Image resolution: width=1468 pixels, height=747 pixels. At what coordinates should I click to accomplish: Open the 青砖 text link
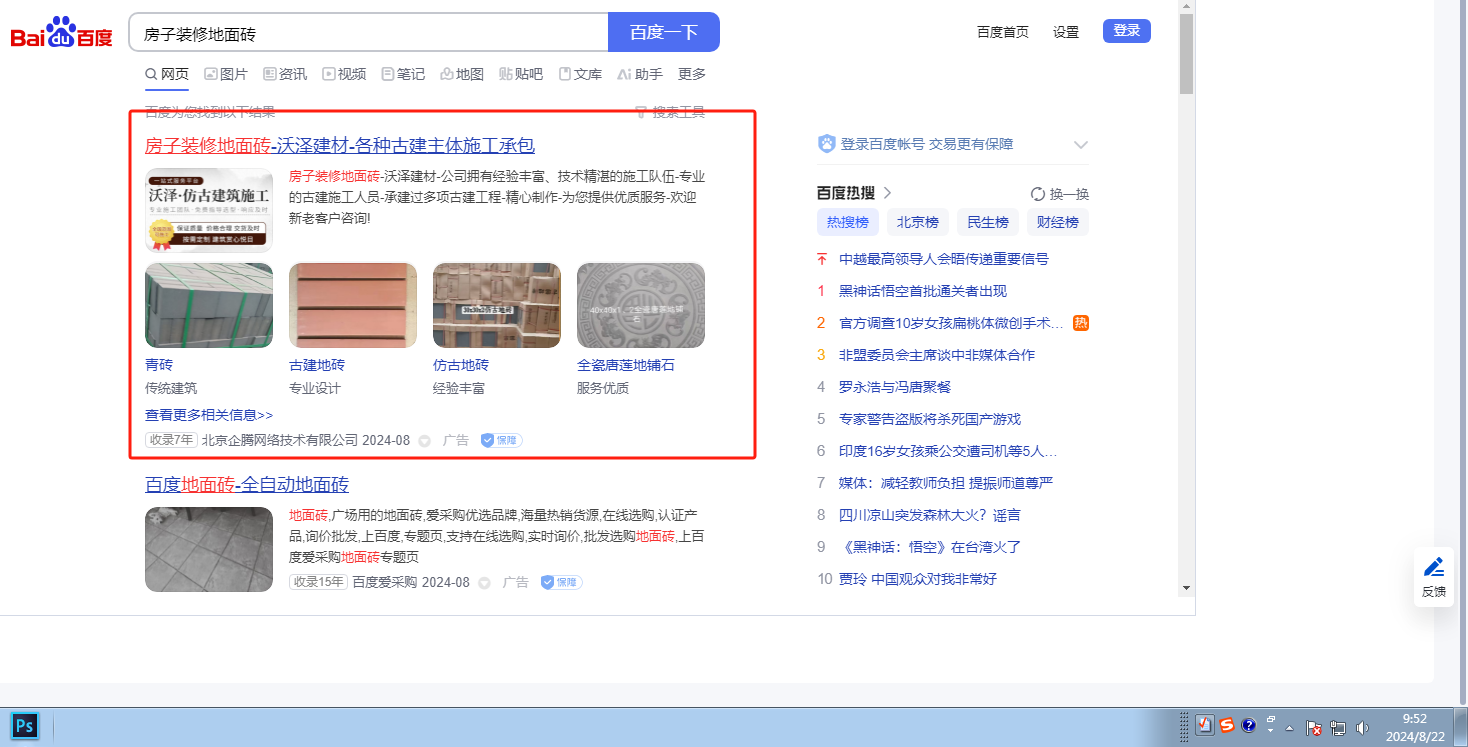[159, 365]
